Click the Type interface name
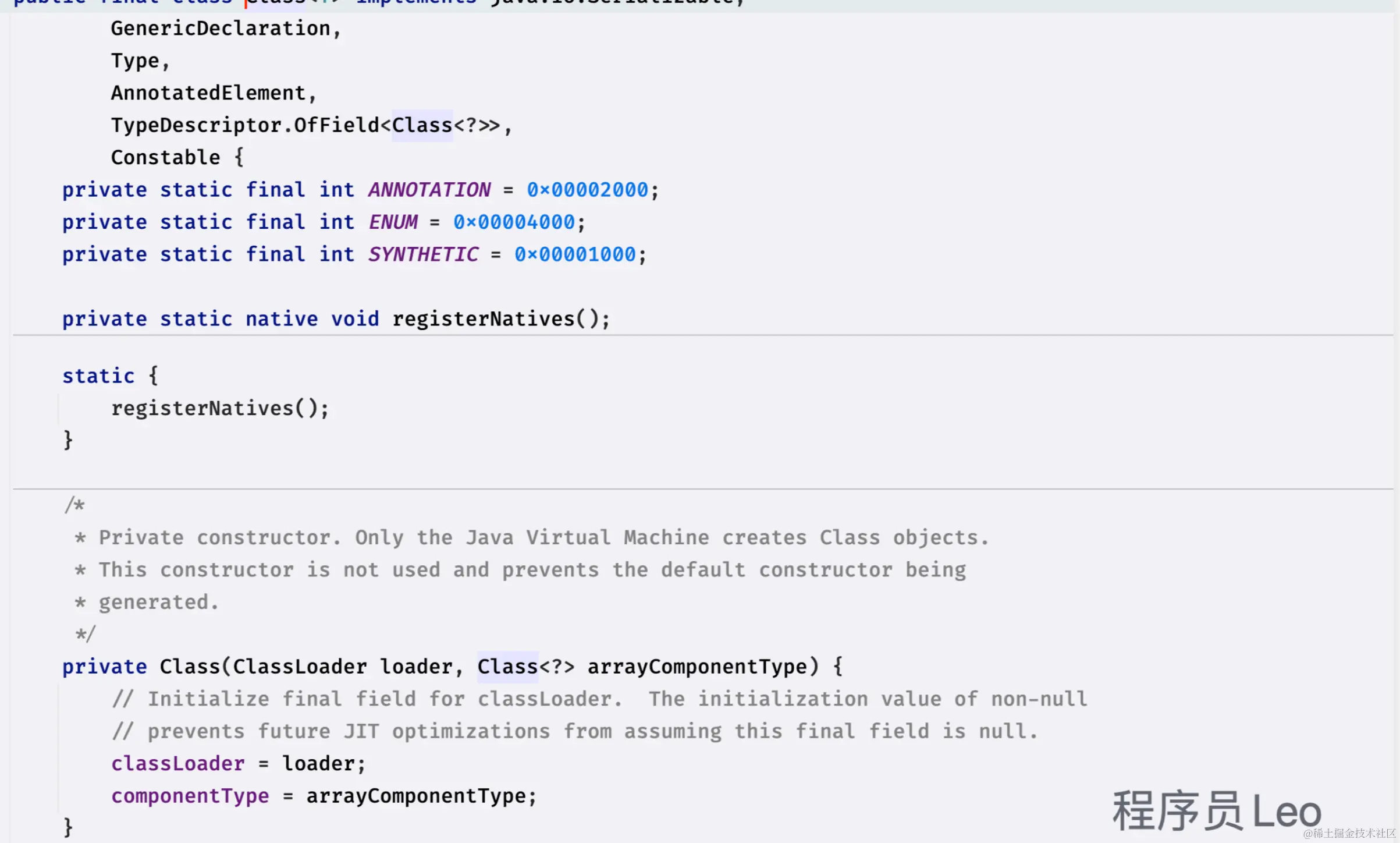Screen dimensions: 1400x843 click(135, 61)
